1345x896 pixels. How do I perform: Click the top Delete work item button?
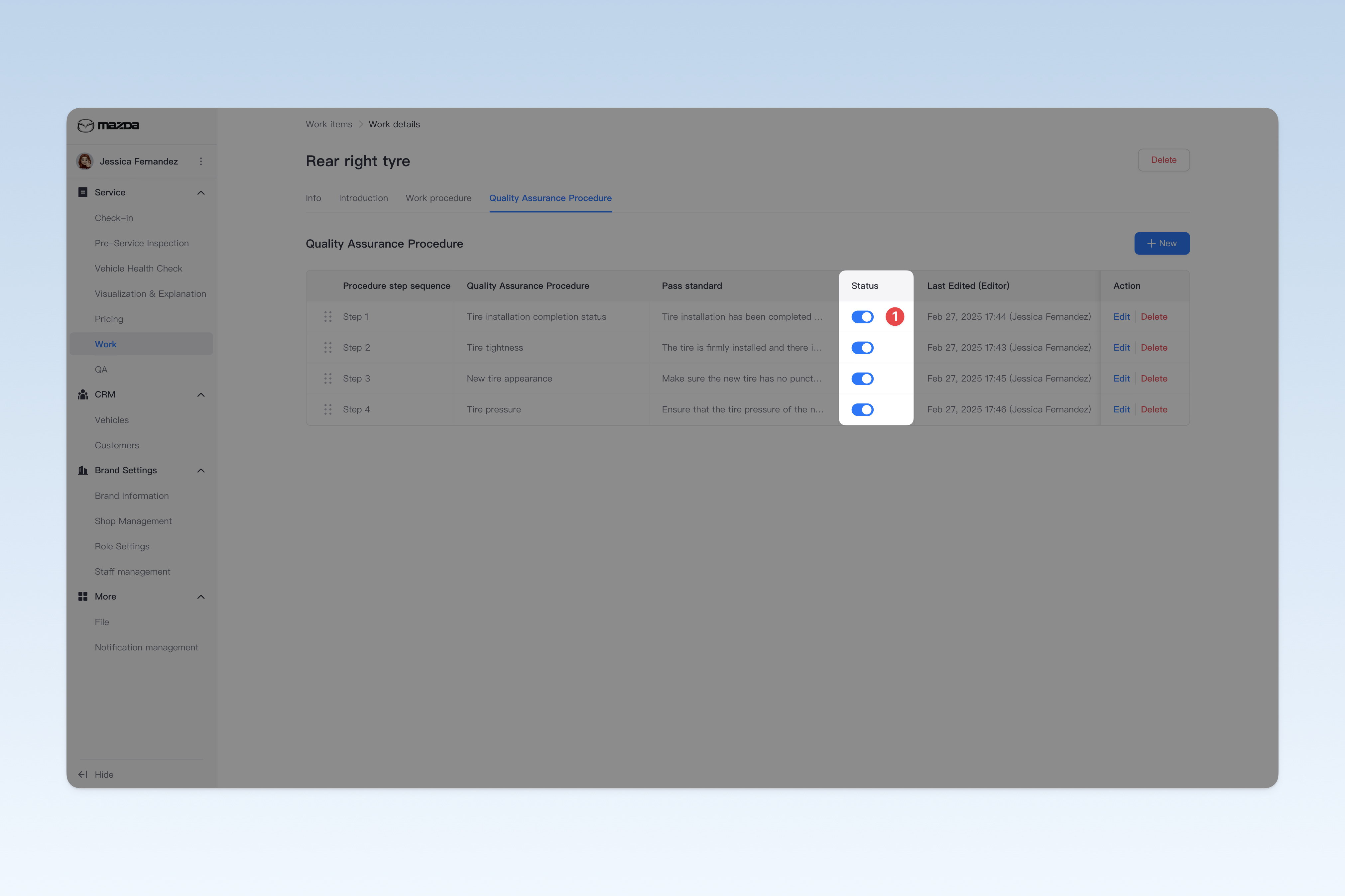click(x=1163, y=160)
